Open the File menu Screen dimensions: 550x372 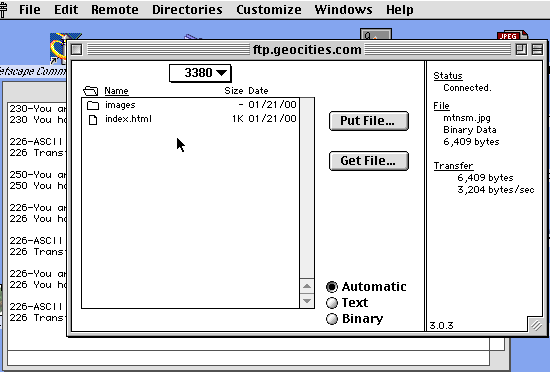pyautogui.click(x=29, y=9)
